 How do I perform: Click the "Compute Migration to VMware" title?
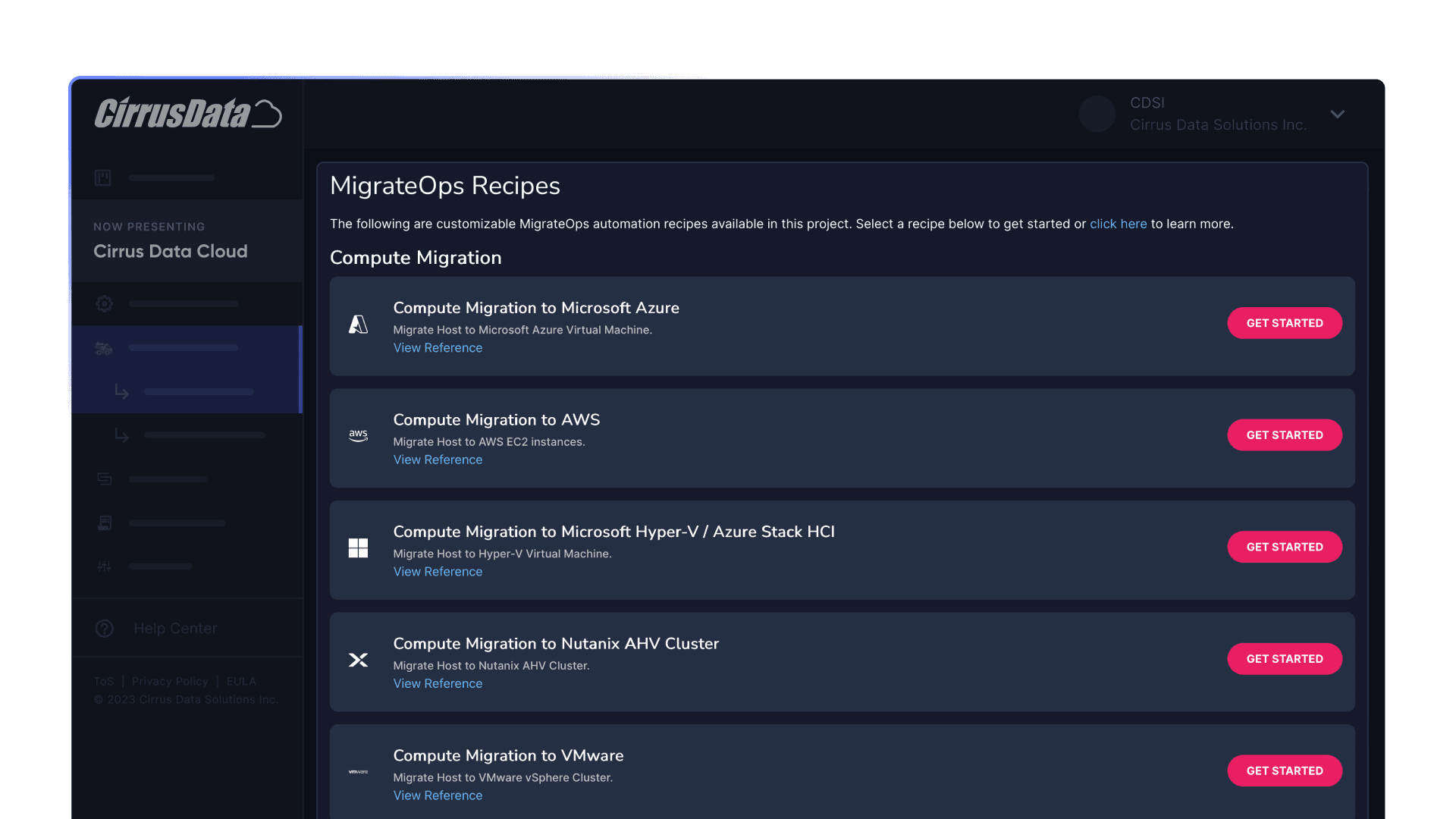[508, 755]
